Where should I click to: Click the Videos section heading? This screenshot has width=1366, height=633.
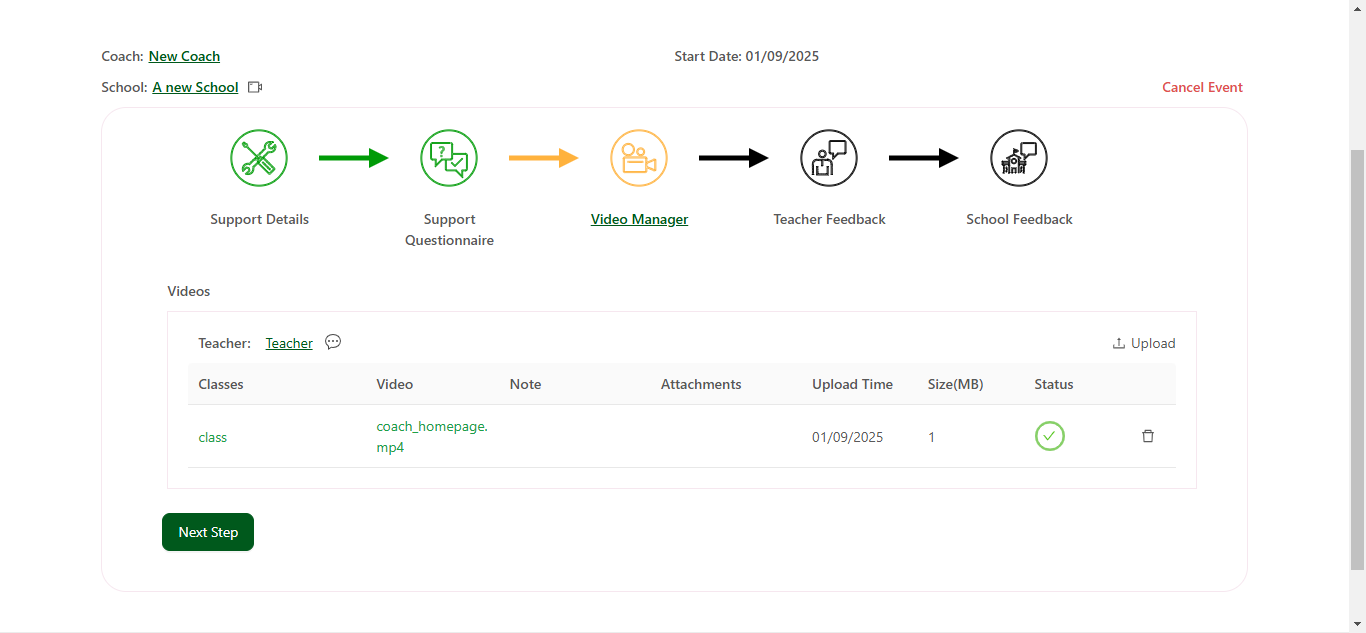tap(189, 291)
